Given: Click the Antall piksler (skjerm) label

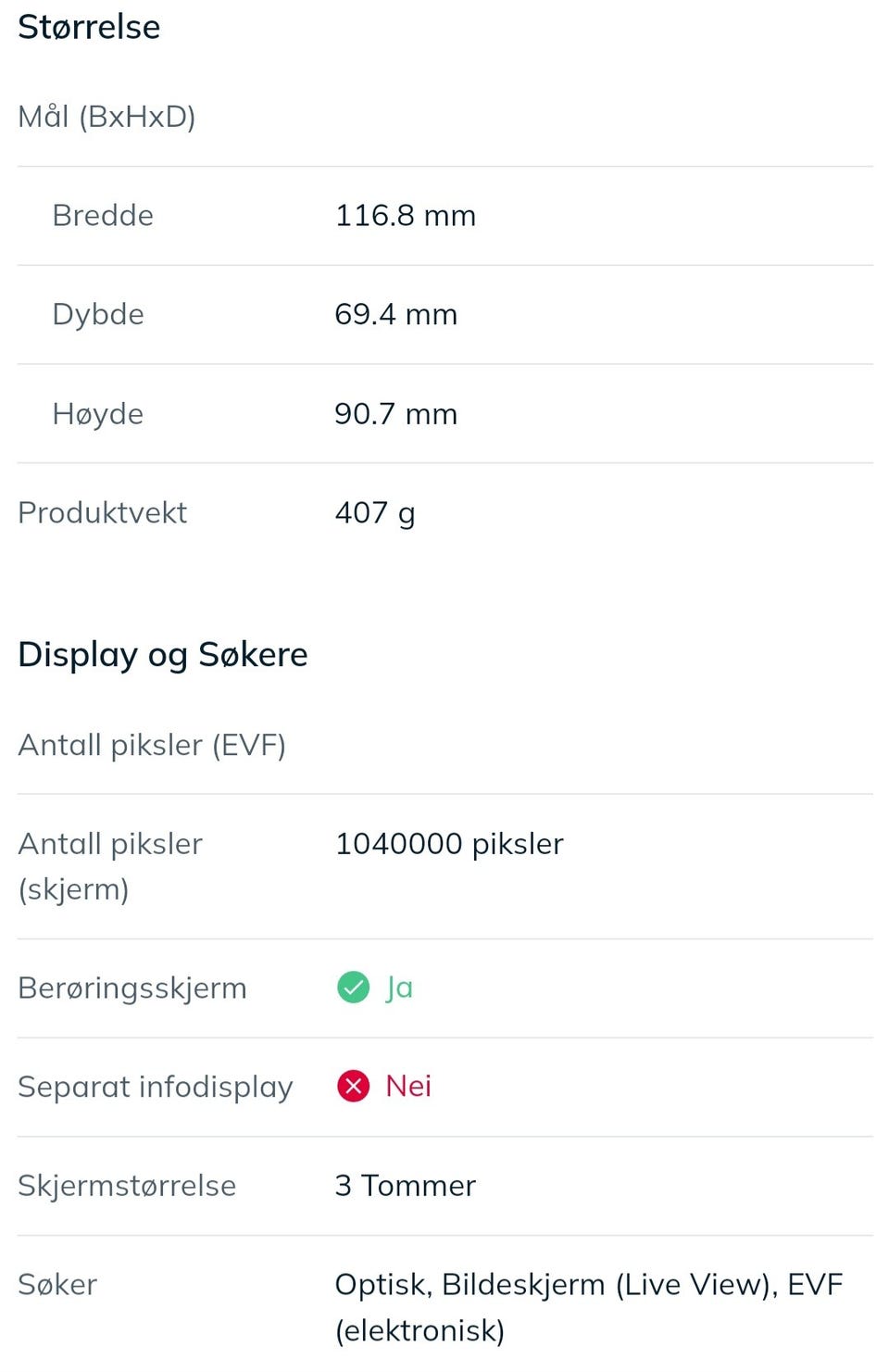Looking at the screenshot, I should pos(109,866).
